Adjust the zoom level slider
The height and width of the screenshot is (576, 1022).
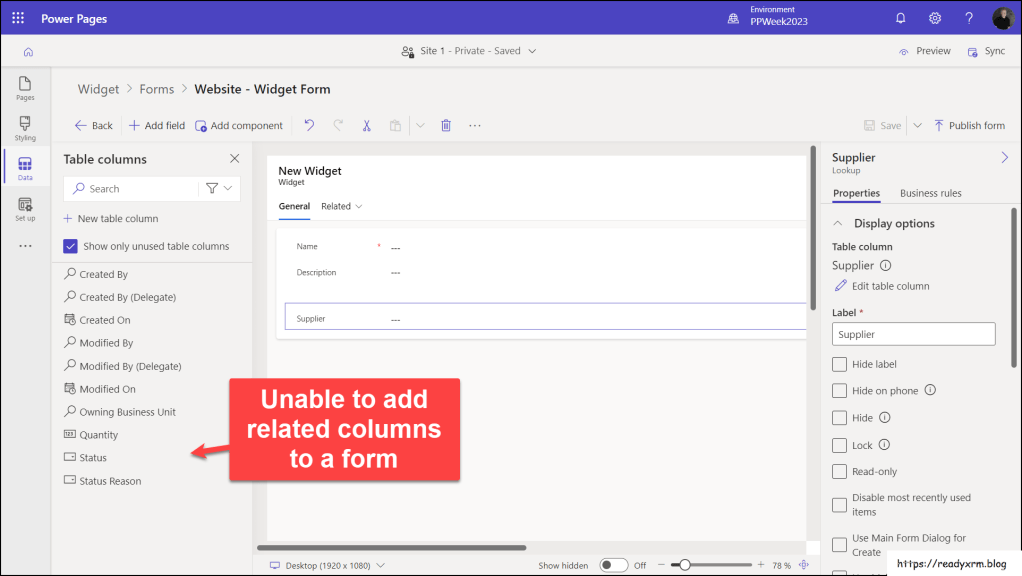pyautogui.click(x=684, y=565)
